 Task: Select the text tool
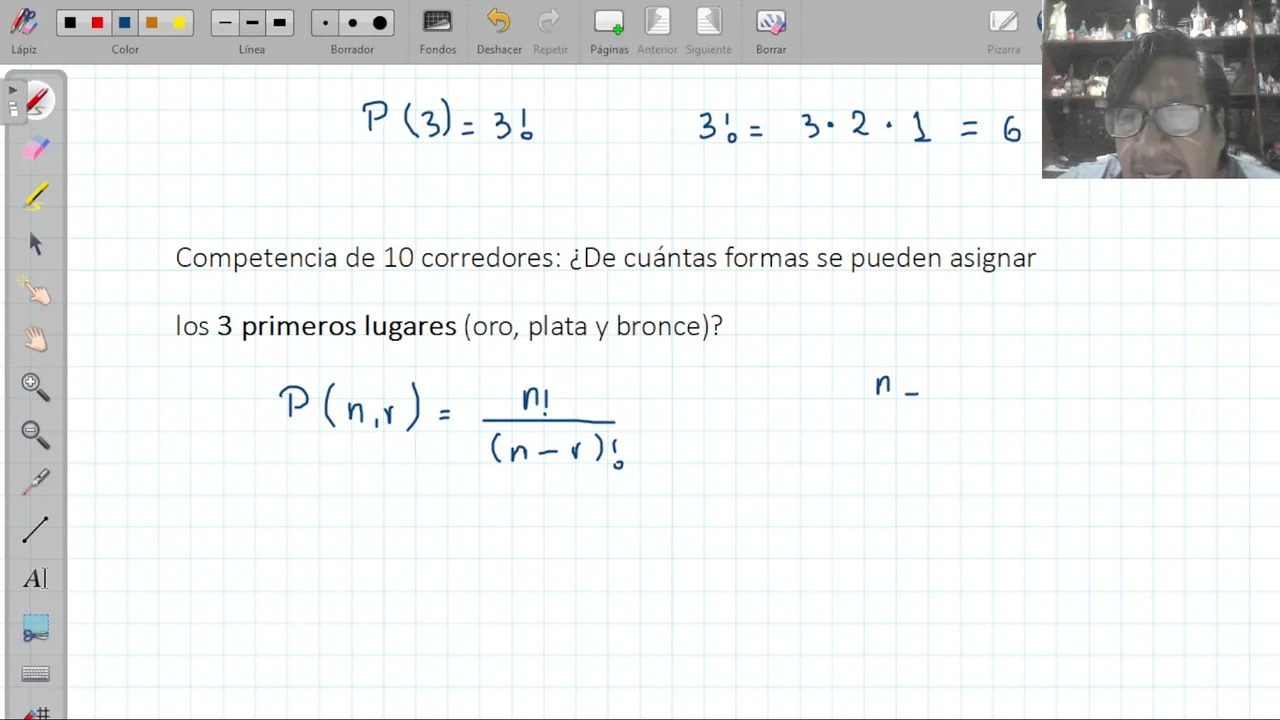tap(36, 578)
